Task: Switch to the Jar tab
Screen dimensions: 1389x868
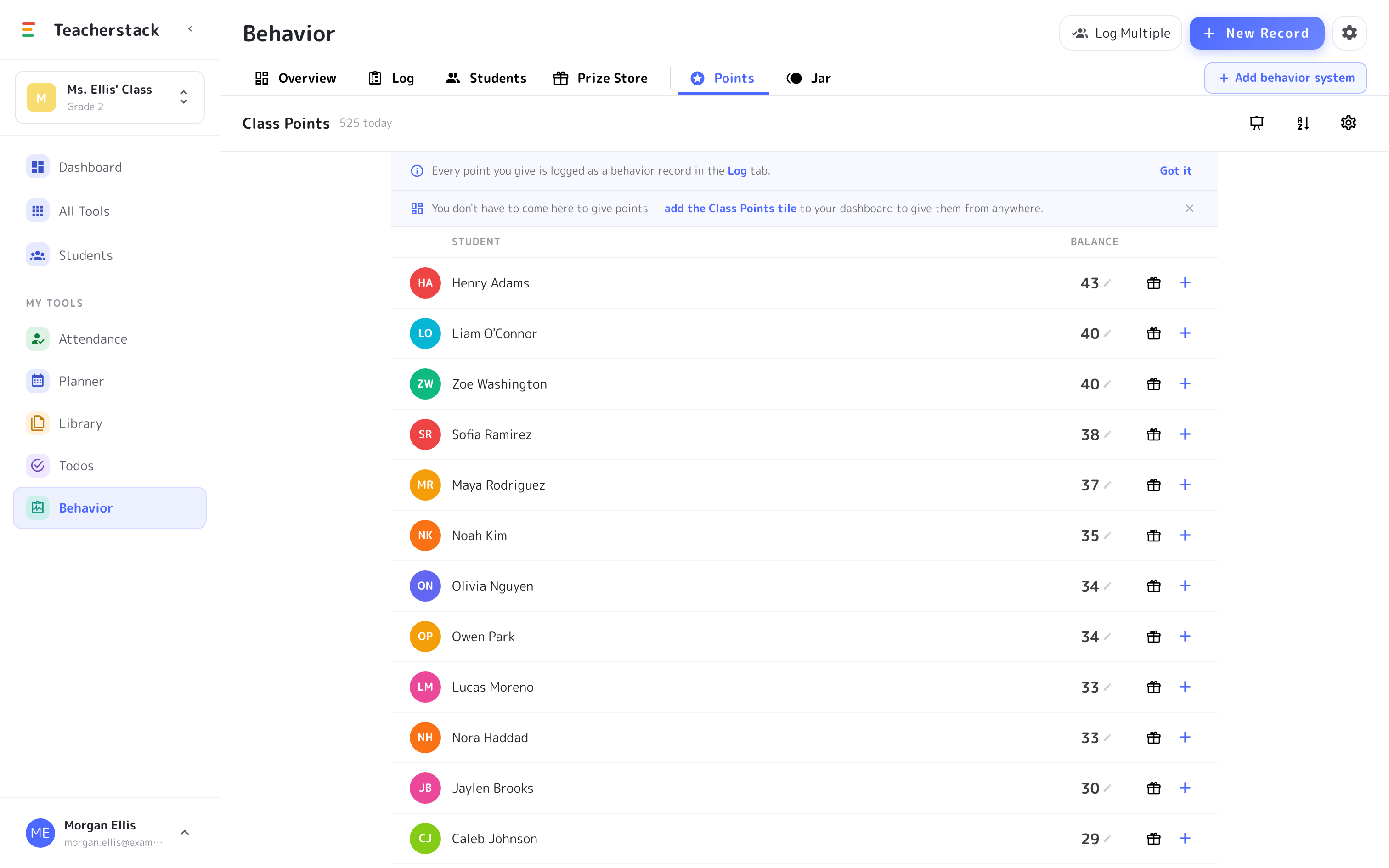Action: 809,79
